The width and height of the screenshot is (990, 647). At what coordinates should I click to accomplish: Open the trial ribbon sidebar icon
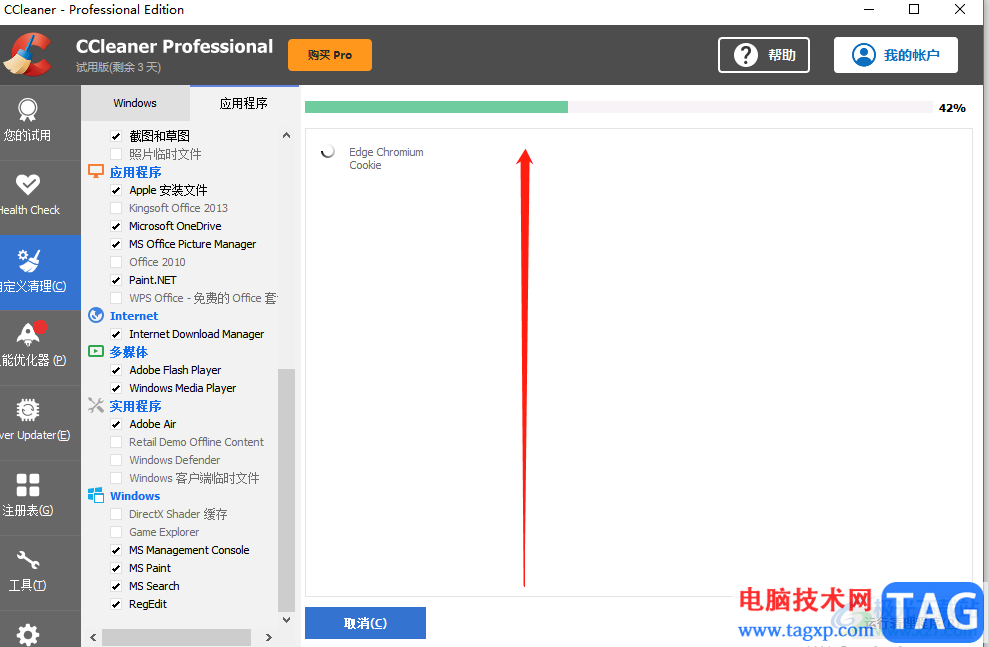point(28,110)
